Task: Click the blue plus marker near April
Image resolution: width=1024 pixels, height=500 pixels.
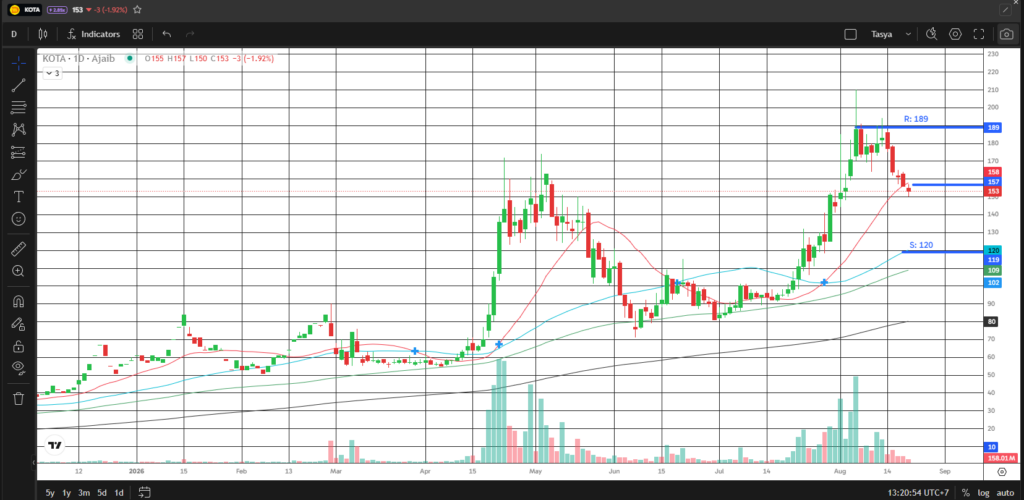Action: (x=415, y=351)
